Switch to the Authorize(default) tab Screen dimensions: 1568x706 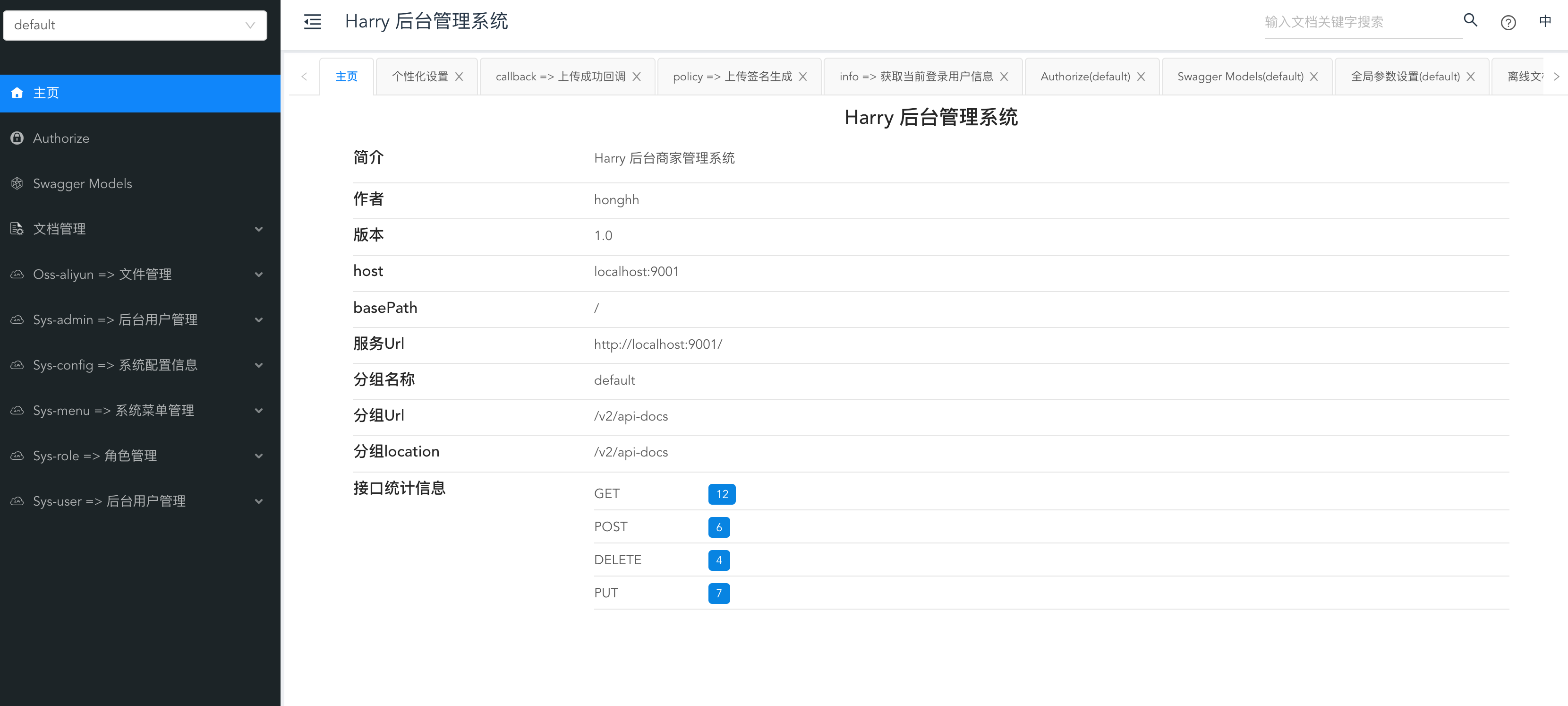(1085, 77)
